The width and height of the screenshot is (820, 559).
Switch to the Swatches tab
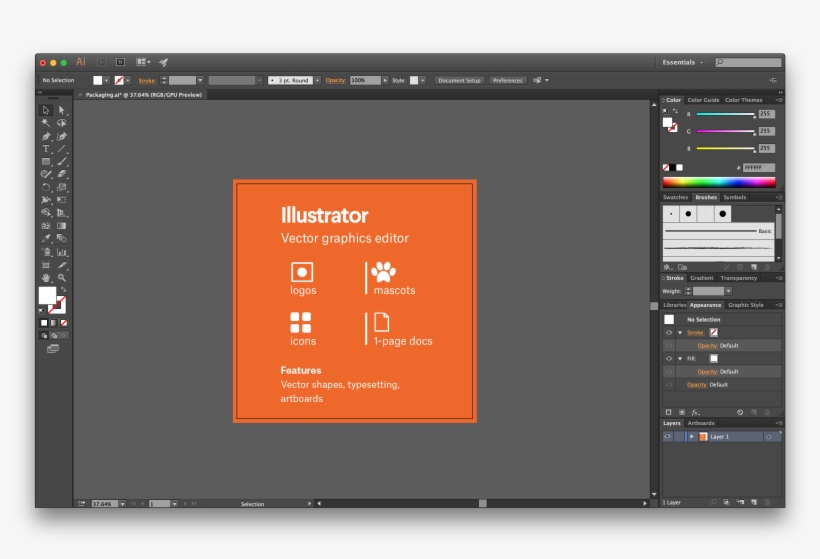tap(676, 198)
